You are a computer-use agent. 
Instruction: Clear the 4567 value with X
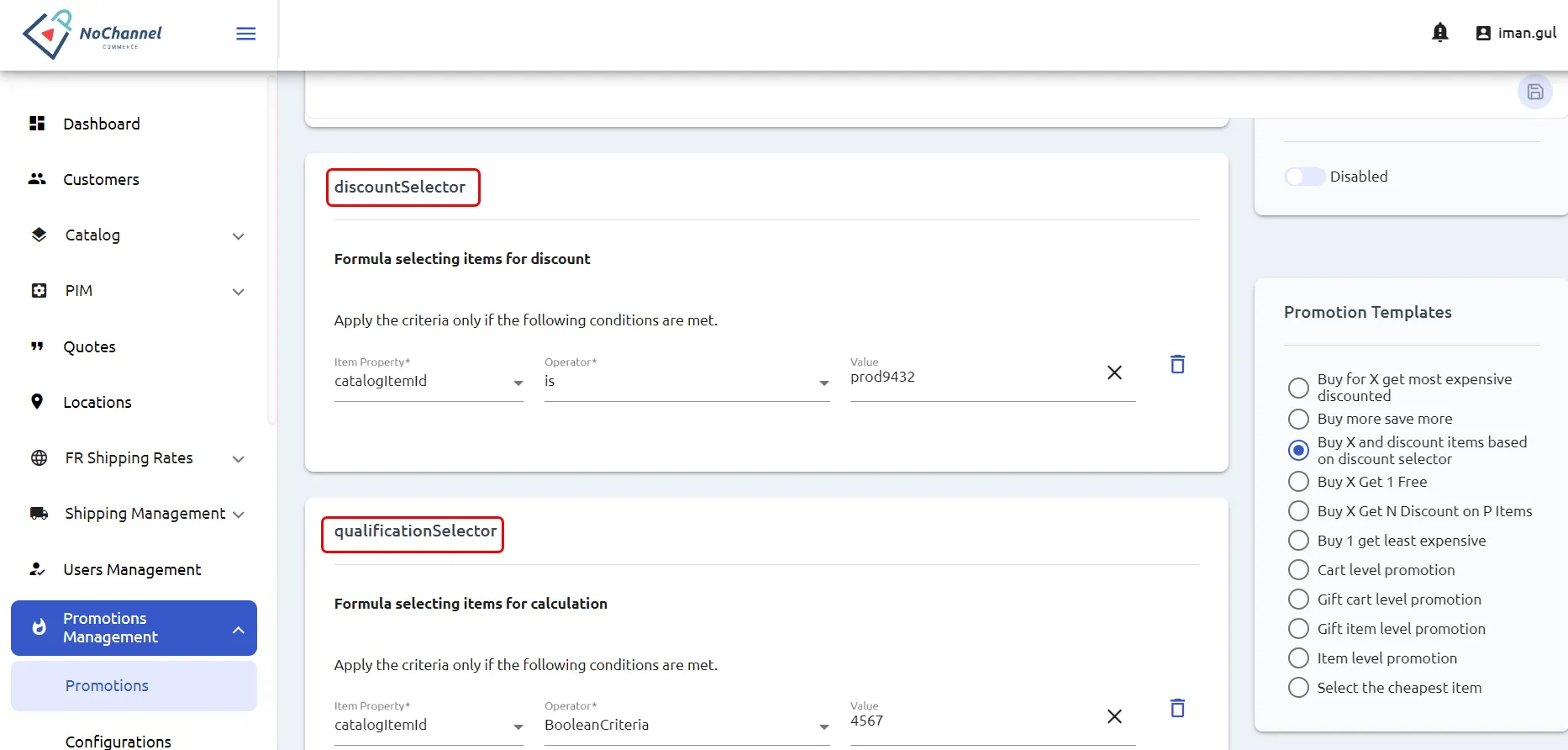pyautogui.click(x=1114, y=716)
